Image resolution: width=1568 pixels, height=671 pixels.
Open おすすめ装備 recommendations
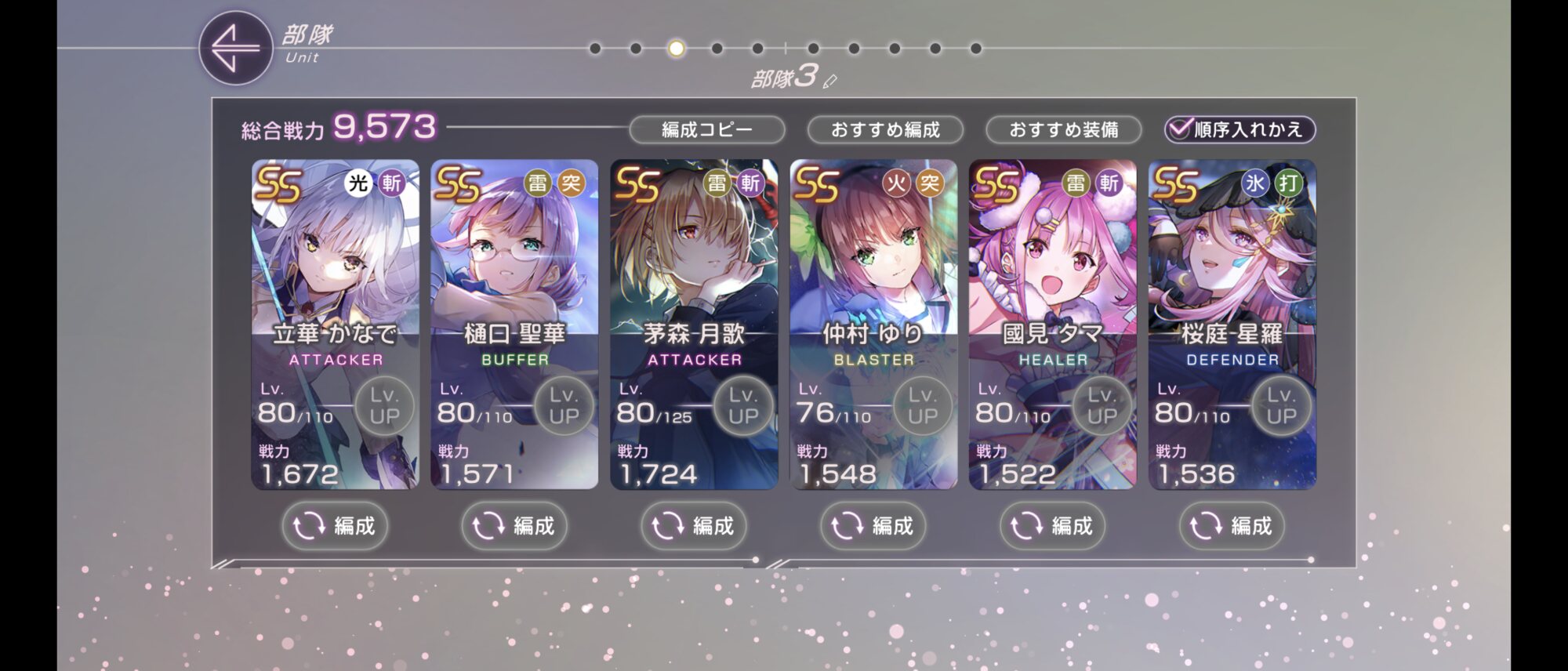[1064, 129]
